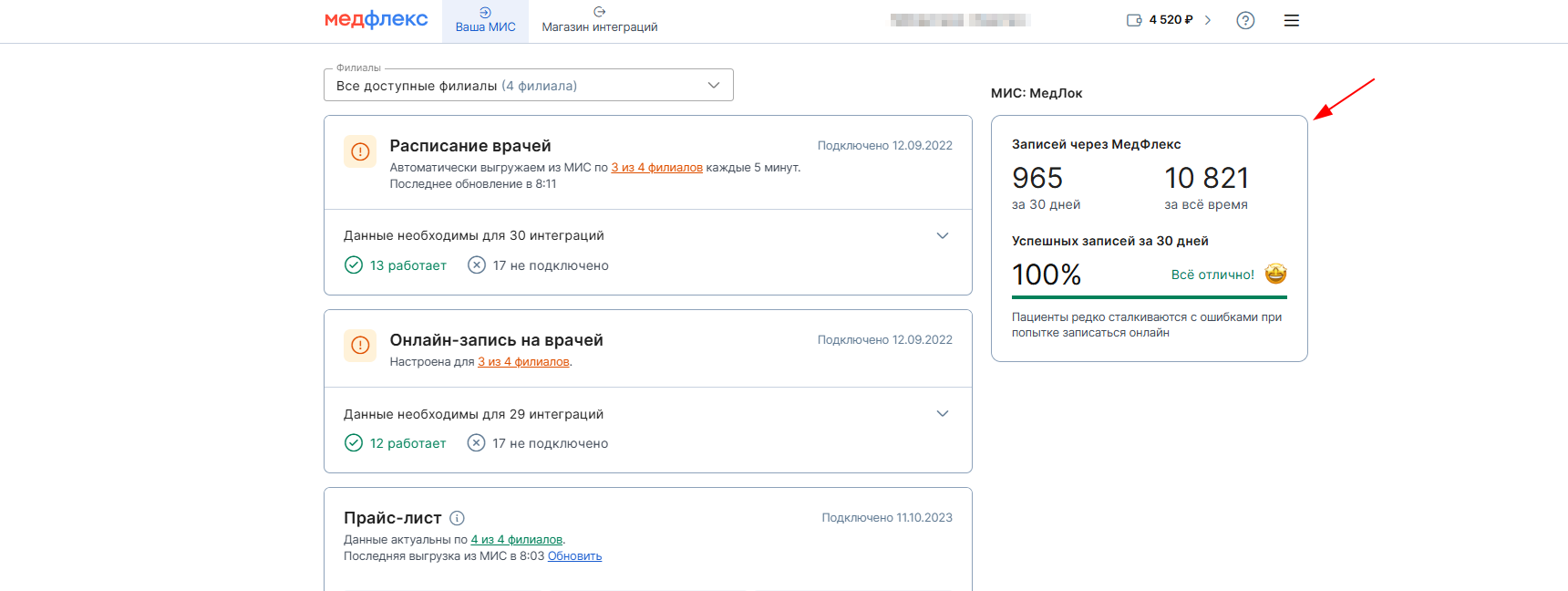Open the '4 из 4 филиалов' link in Прайс-лист
The height and width of the screenshot is (591, 1568).
coord(516,540)
